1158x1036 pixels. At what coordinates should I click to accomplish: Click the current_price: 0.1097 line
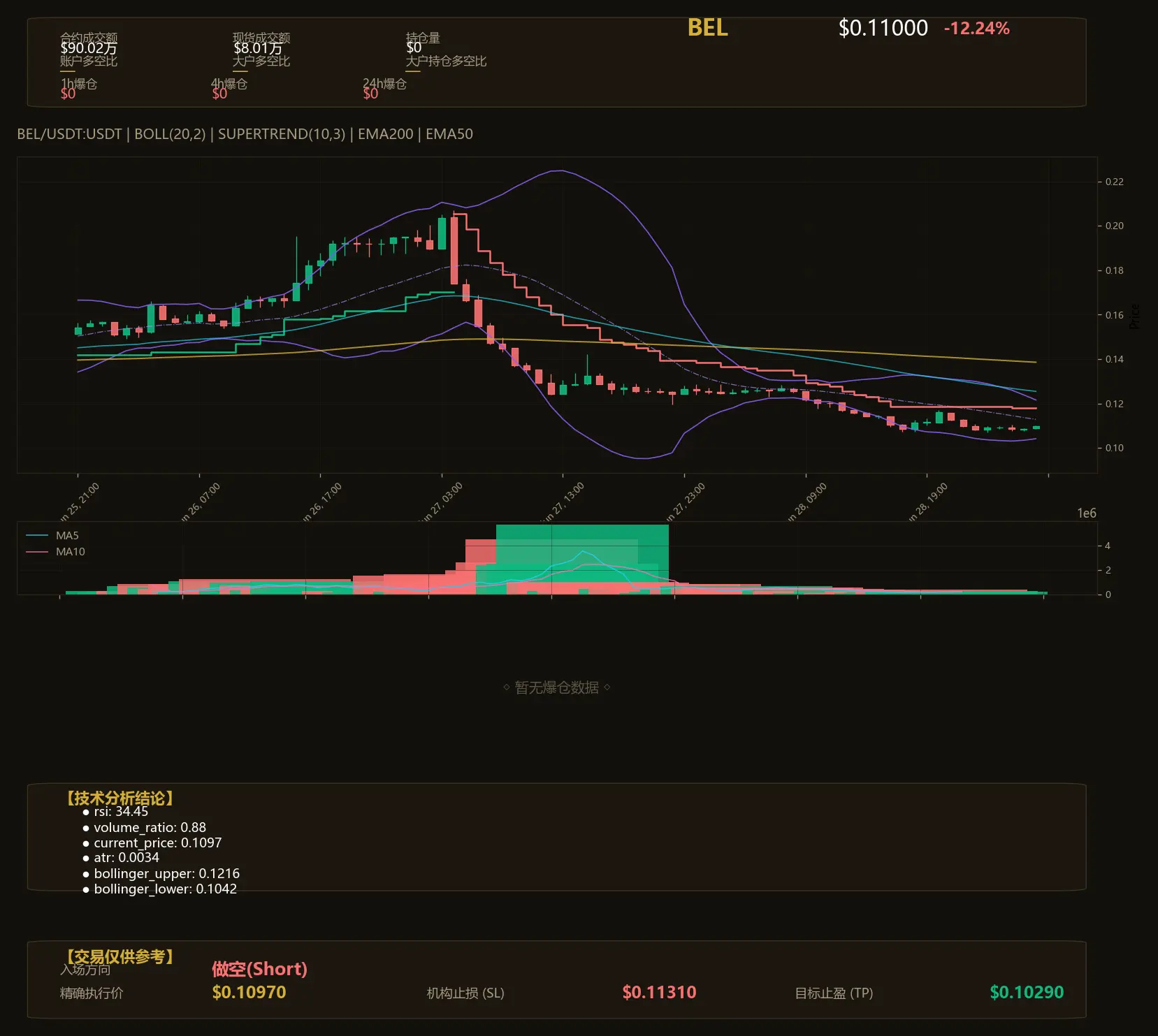[x=157, y=842]
